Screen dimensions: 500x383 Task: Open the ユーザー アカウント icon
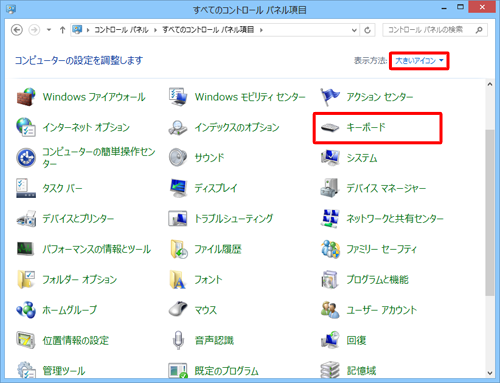pyautogui.click(x=330, y=310)
